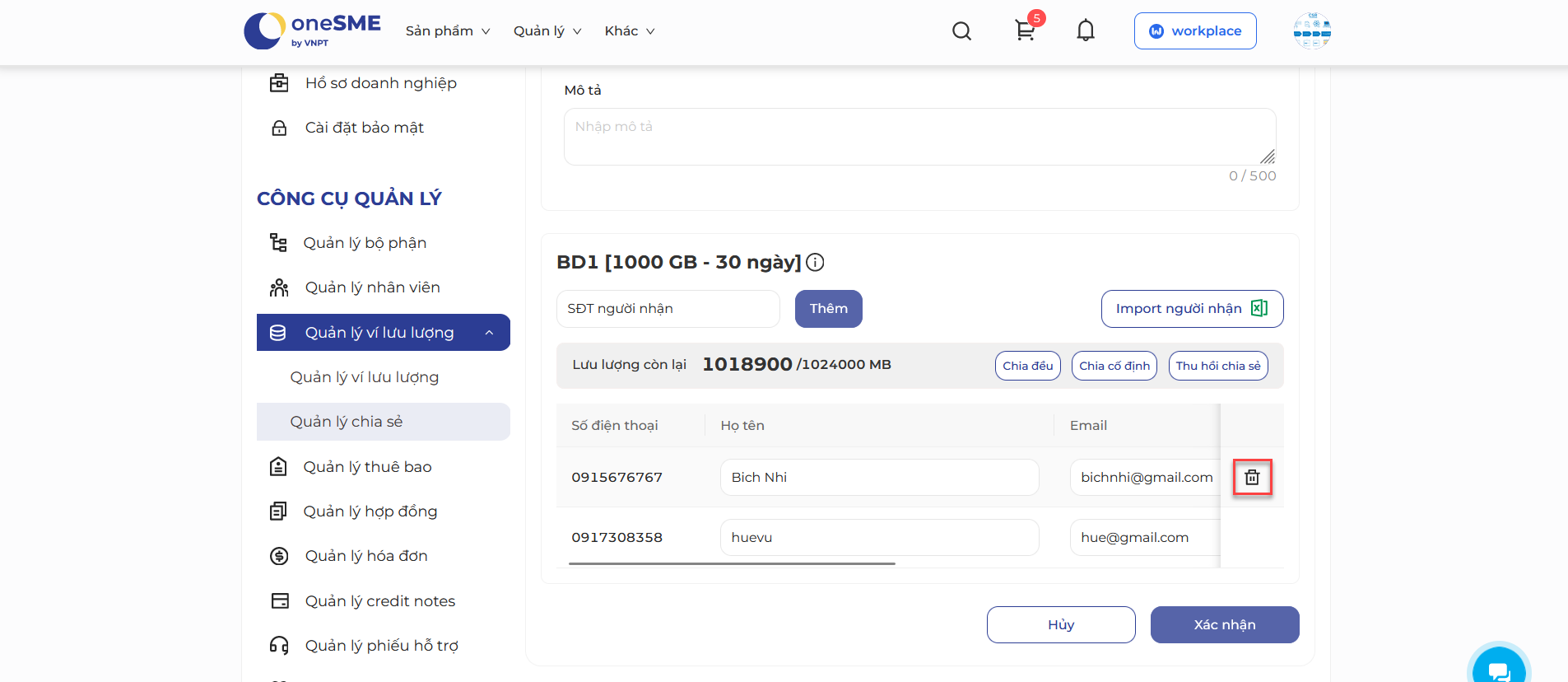
Task: Click the Họ tên column header
Action: pyautogui.click(x=742, y=426)
